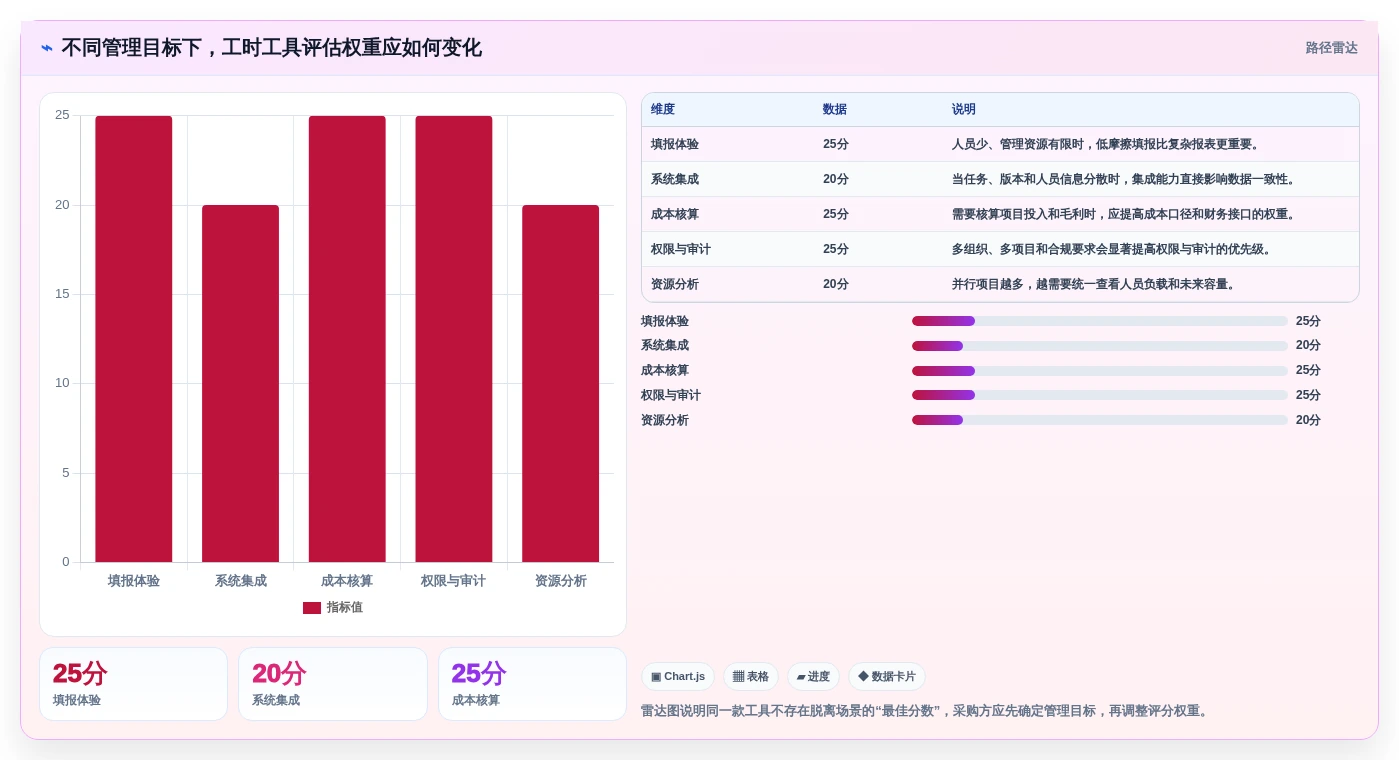1399x760 pixels.
Task: Click the description starting 并行项目越多
Action: coord(1095,284)
